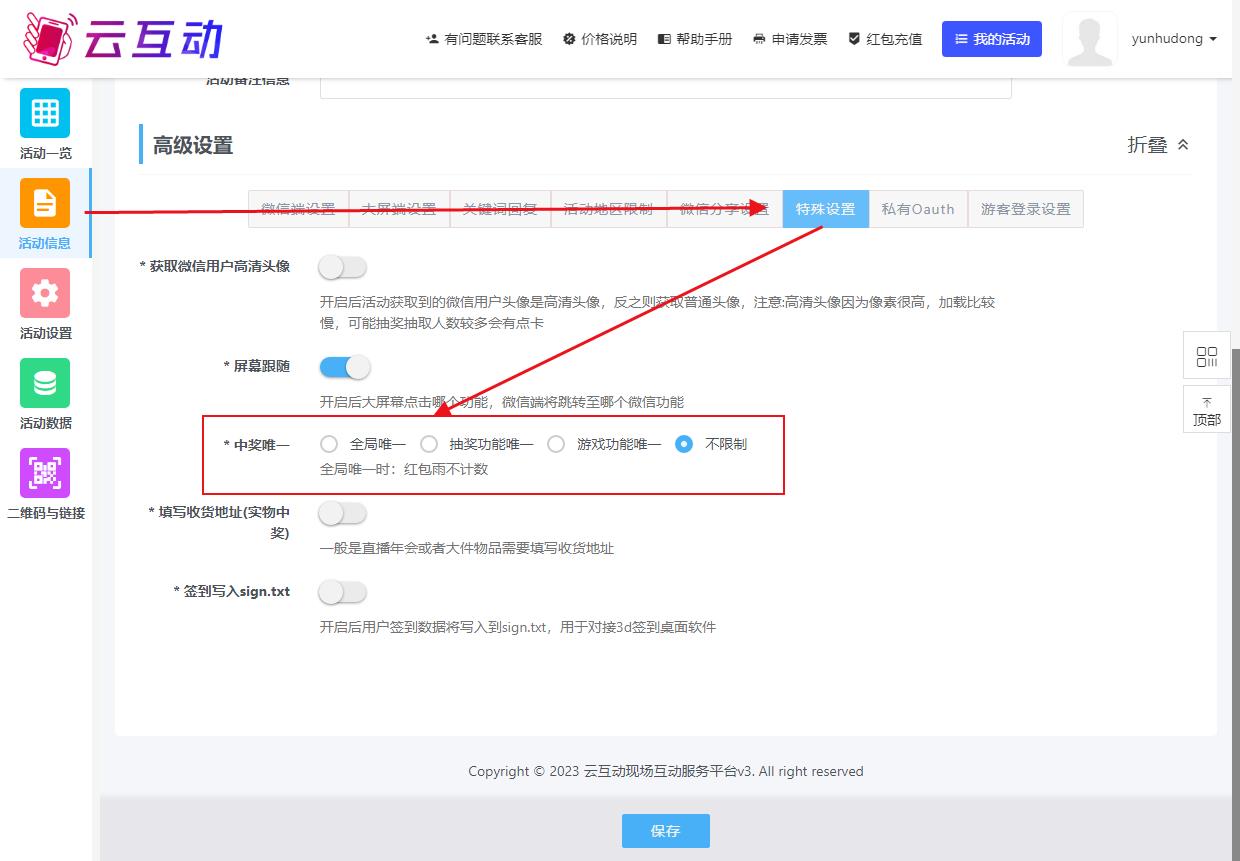Click the 云互动 logo
Image resolution: width=1240 pixels, height=861 pixels.
pyautogui.click(x=122, y=38)
